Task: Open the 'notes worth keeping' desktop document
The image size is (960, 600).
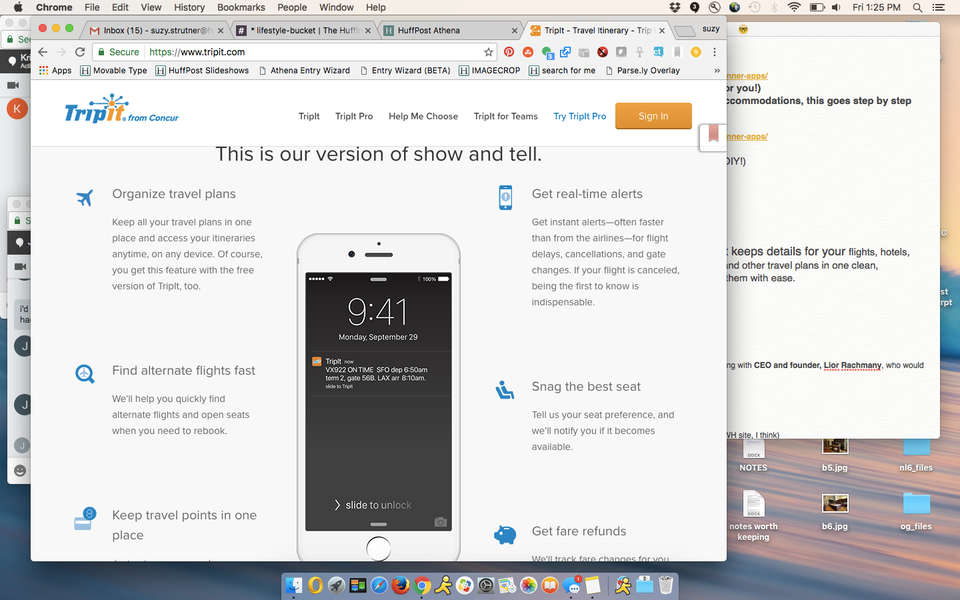Action: point(753,516)
